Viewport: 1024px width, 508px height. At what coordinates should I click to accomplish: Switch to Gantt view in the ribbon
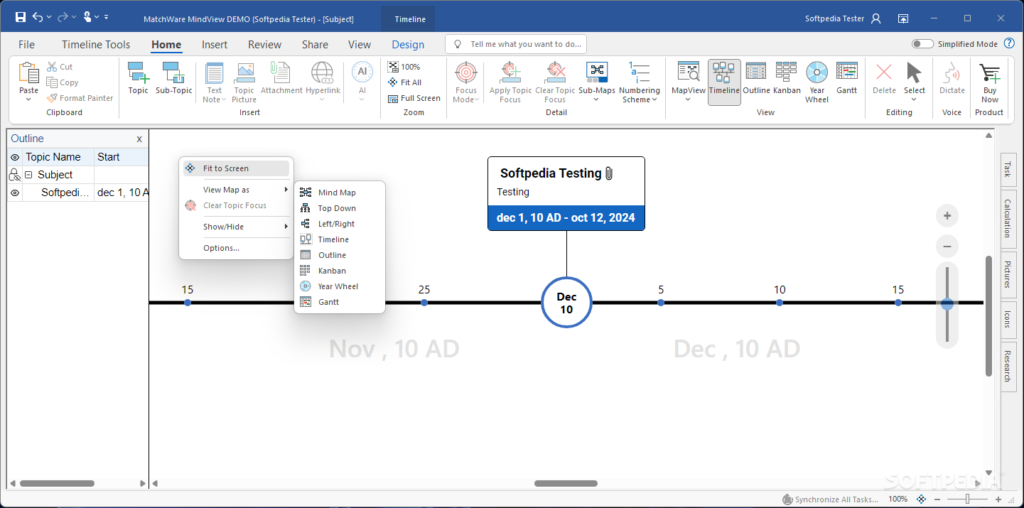click(x=846, y=78)
